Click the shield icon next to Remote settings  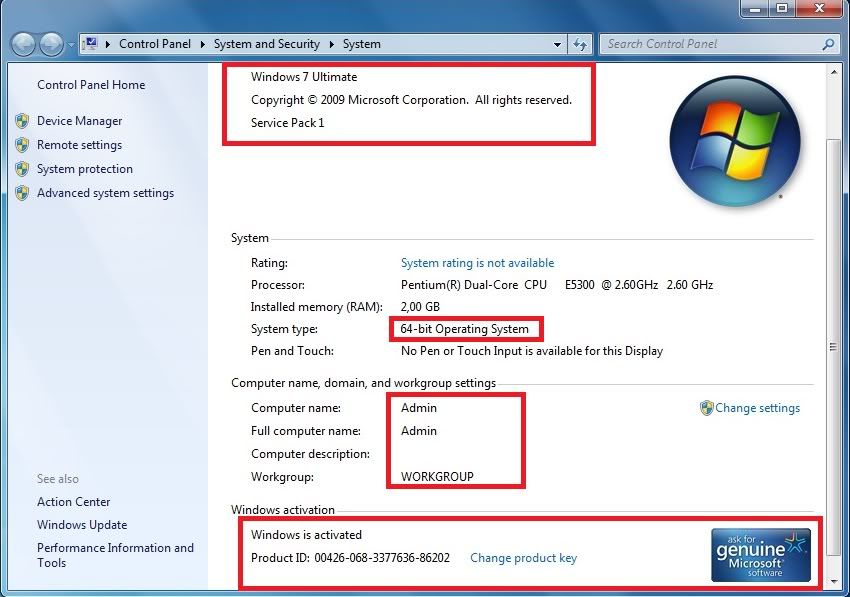(22, 145)
